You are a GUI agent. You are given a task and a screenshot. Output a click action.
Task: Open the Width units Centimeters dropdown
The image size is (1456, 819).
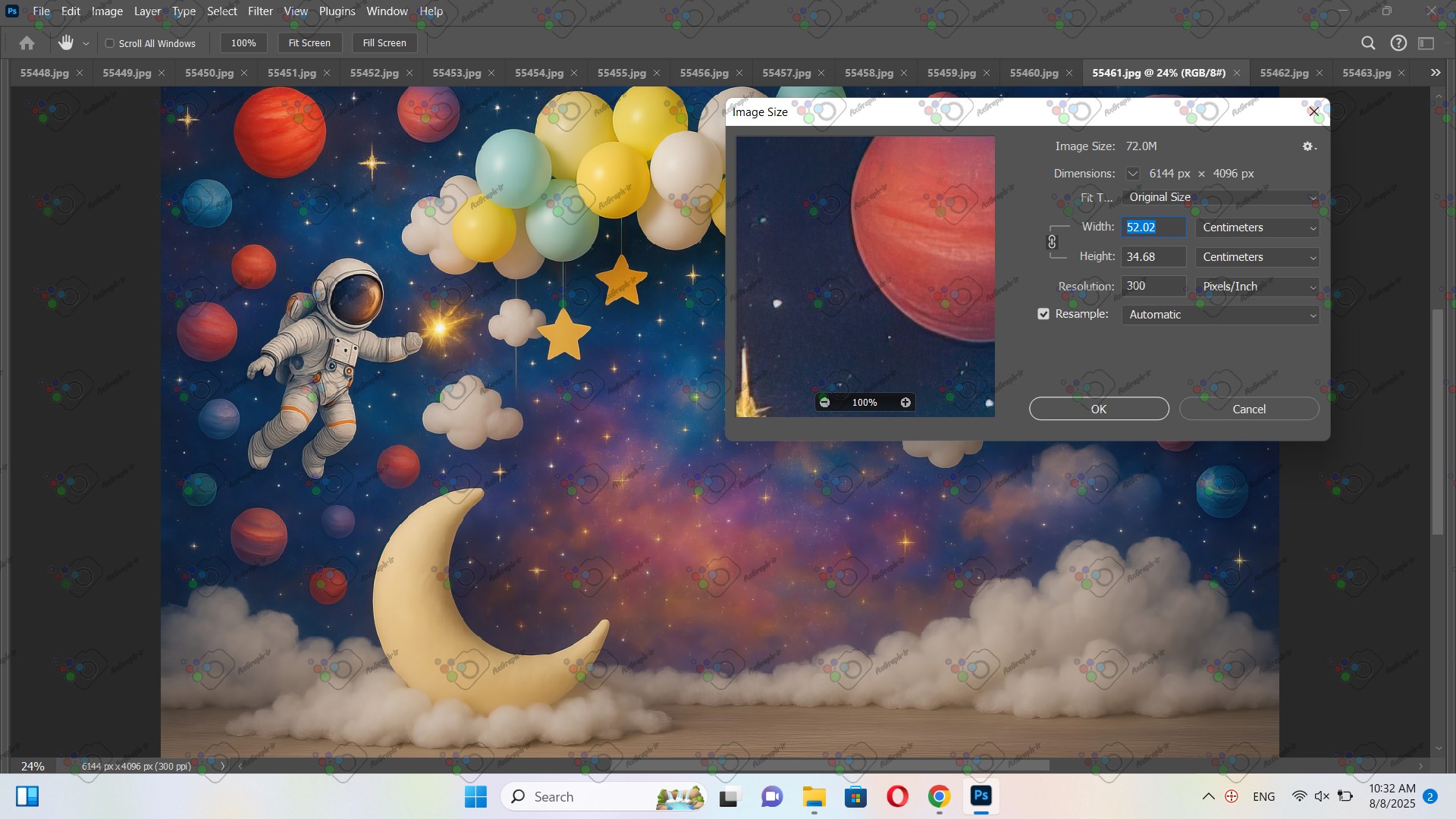tap(1257, 227)
